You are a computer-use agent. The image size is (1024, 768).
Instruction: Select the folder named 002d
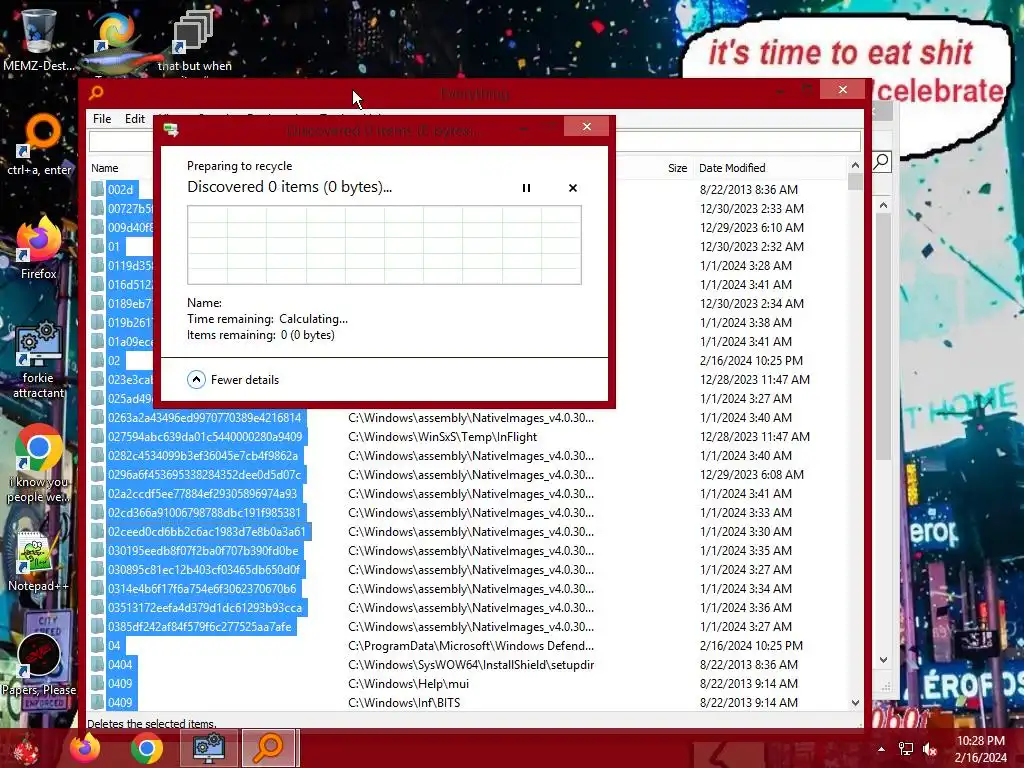coord(121,189)
